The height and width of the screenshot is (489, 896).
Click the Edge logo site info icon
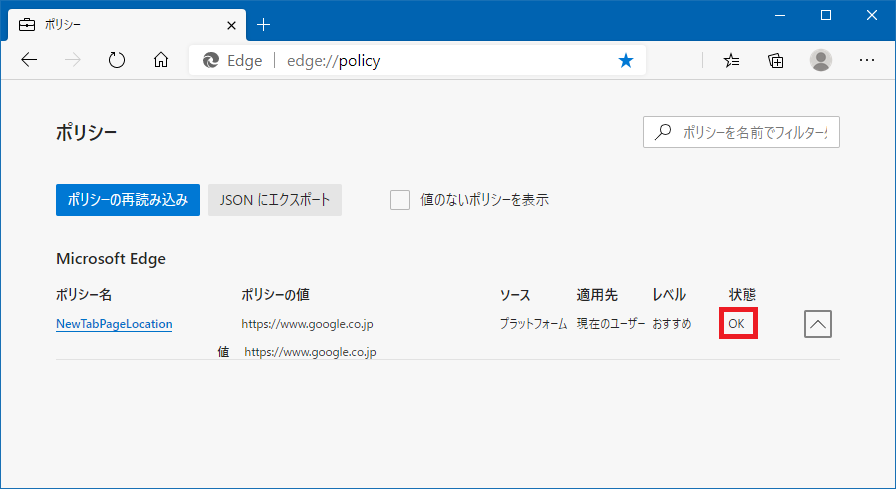pos(211,60)
